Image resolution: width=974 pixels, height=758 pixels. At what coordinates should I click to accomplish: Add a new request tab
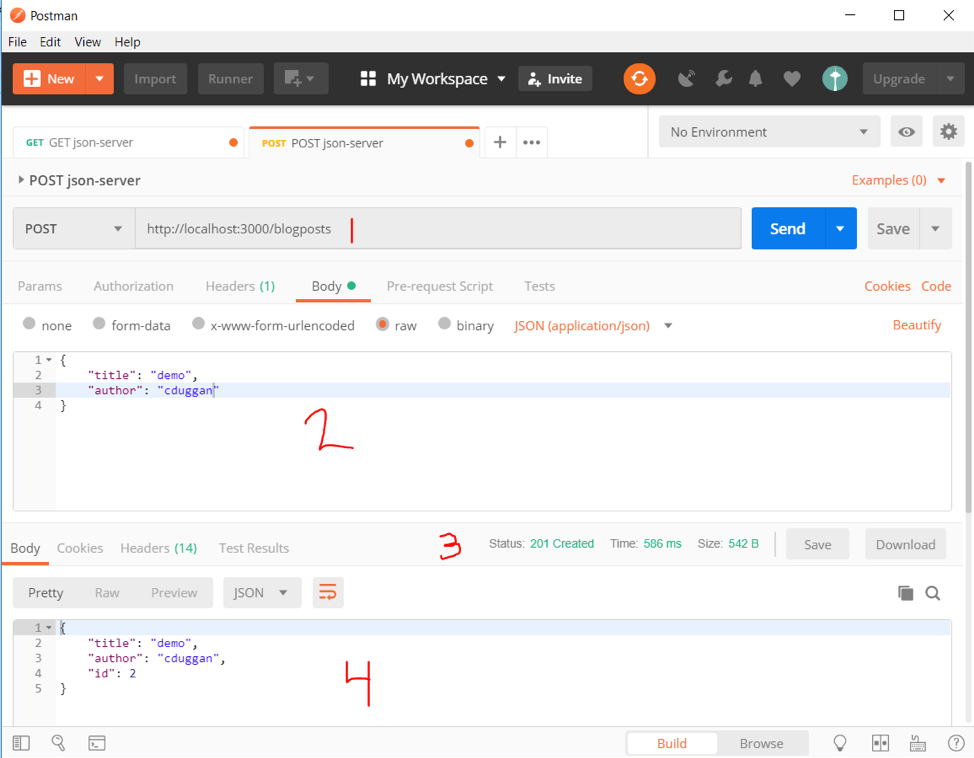[x=500, y=142]
